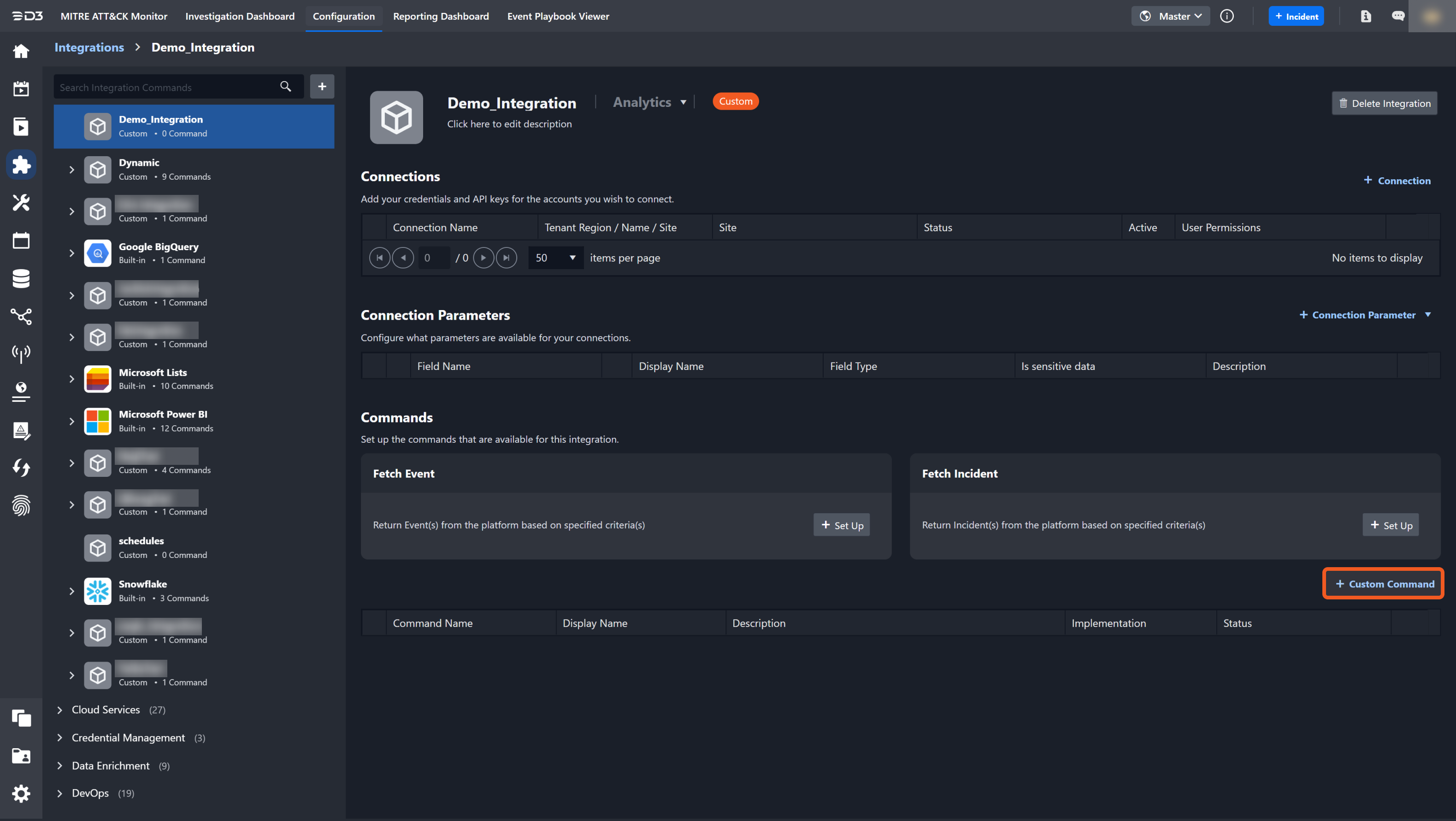Switch to Investigation Dashboard tab
Viewport: 1456px width, 821px height.
pyautogui.click(x=240, y=16)
